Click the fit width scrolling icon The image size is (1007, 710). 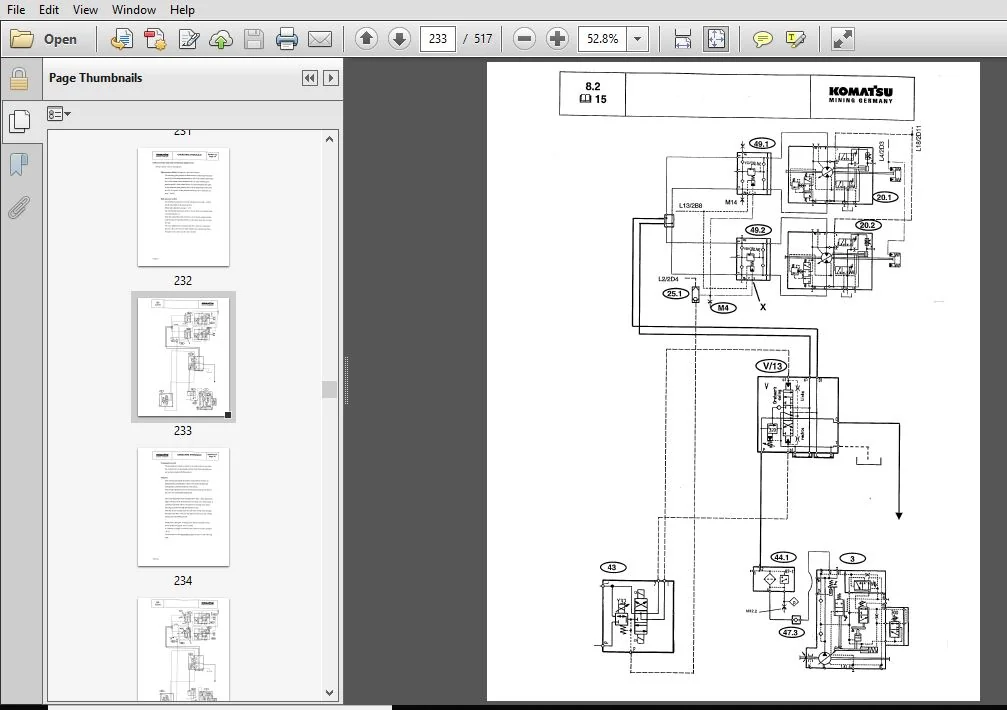click(683, 39)
